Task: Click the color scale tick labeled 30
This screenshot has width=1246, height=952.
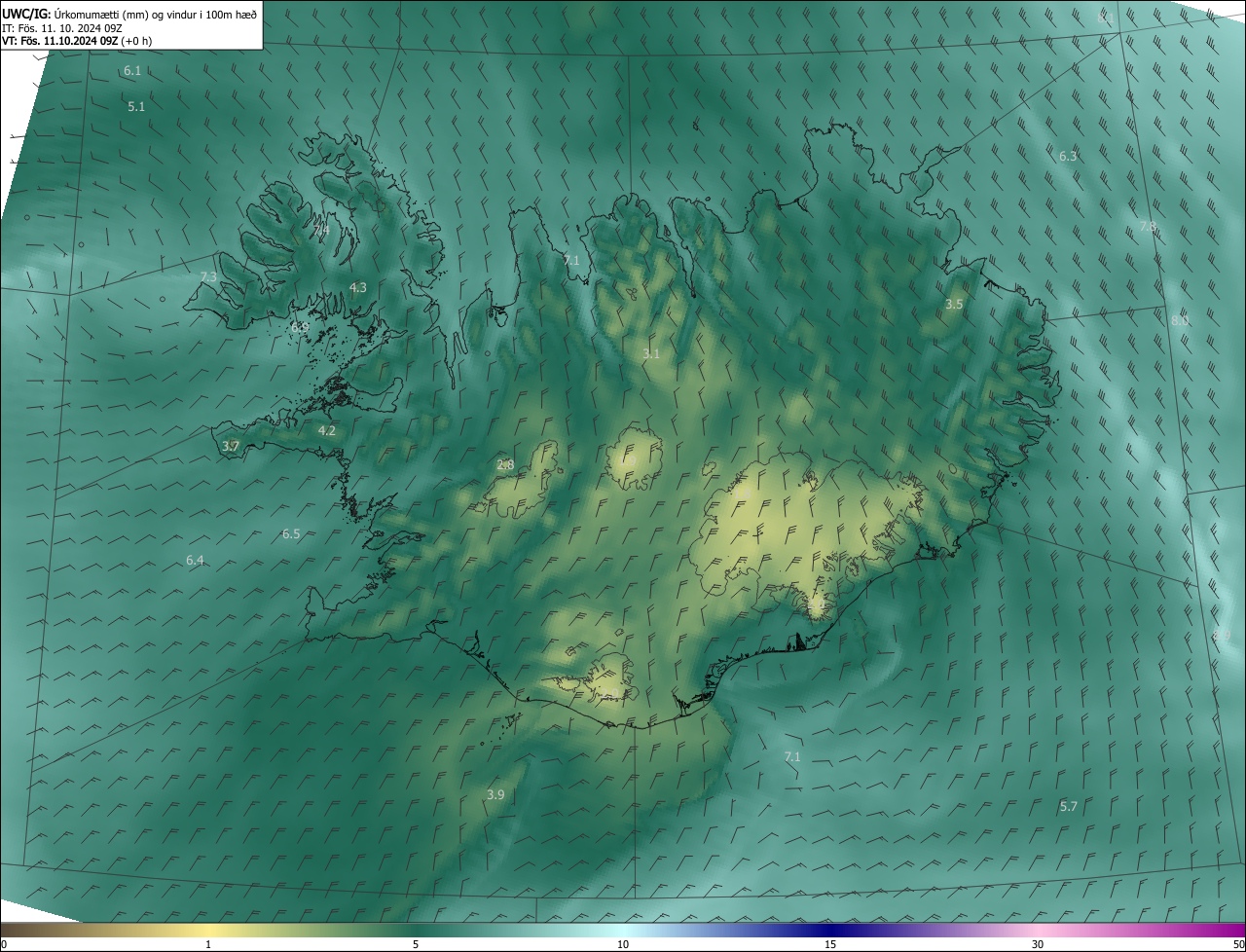Action: pos(1038,944)
